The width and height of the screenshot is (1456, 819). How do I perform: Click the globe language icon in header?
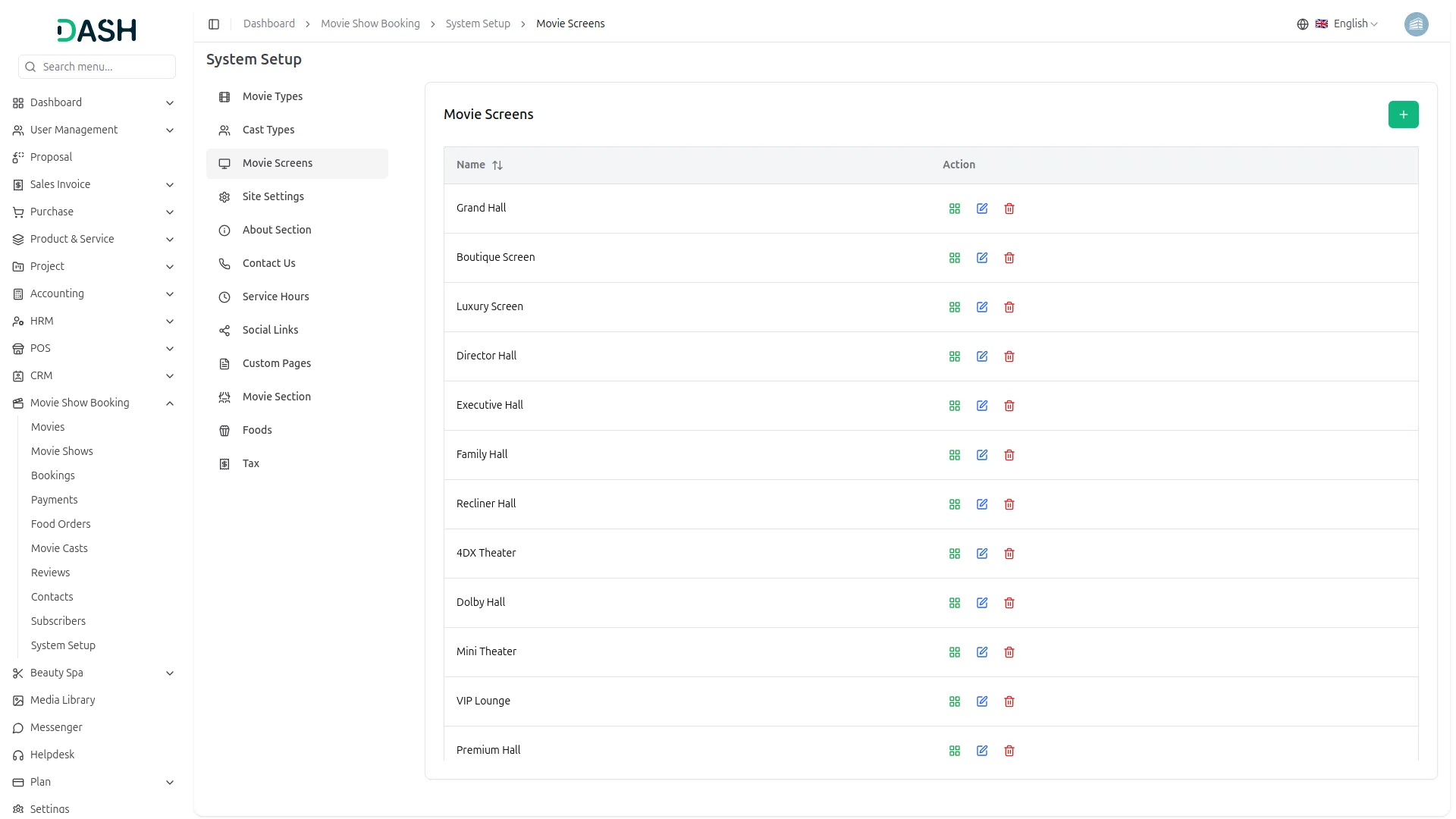coord(1302,24)
